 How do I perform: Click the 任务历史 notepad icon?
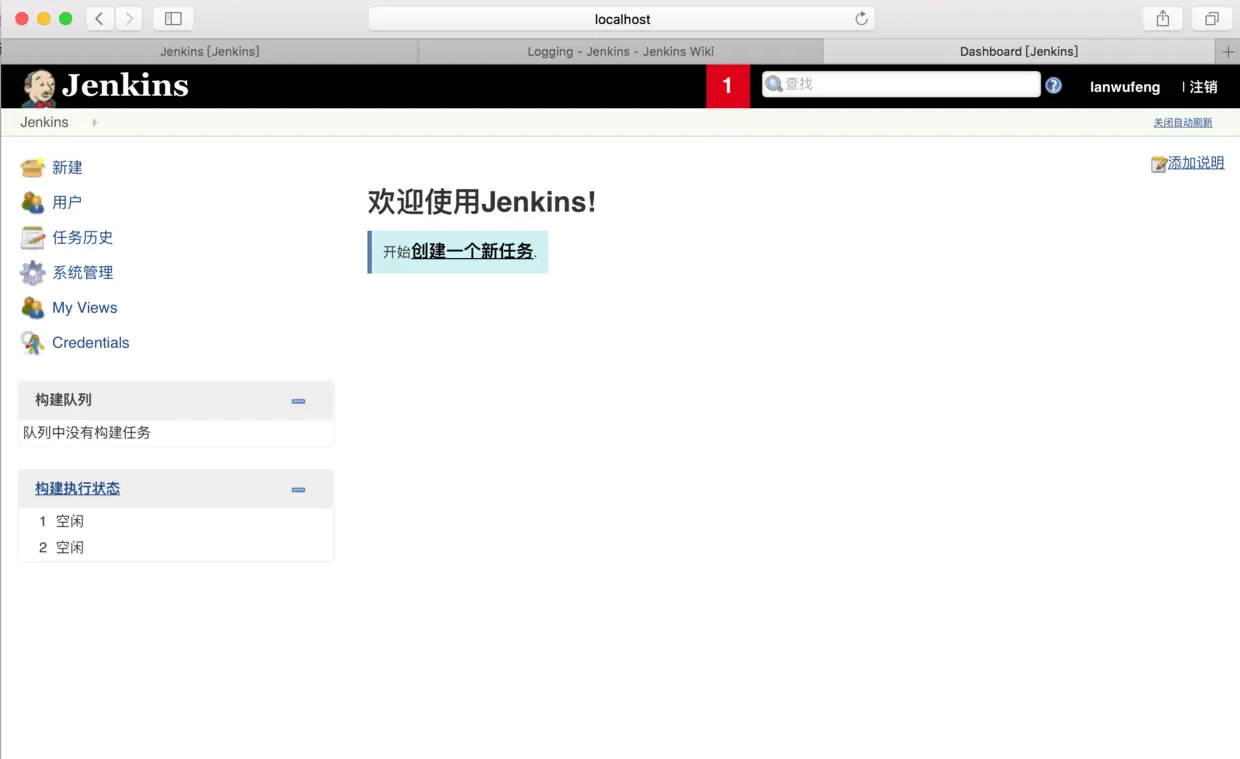(x=33, y=237)
